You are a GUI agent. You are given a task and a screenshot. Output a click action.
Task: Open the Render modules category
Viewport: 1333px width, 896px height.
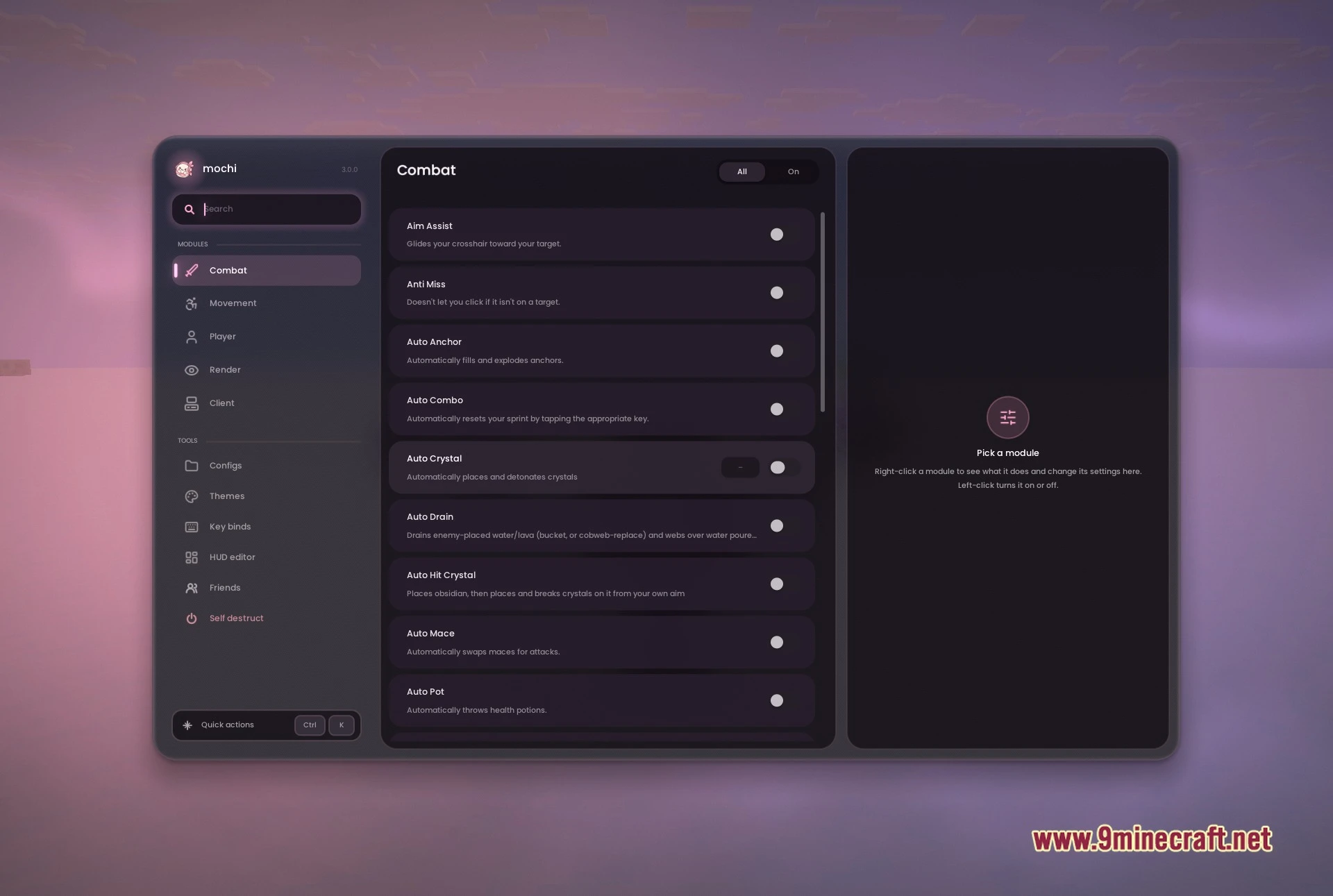pyautogui.click(x=267, y=370)
